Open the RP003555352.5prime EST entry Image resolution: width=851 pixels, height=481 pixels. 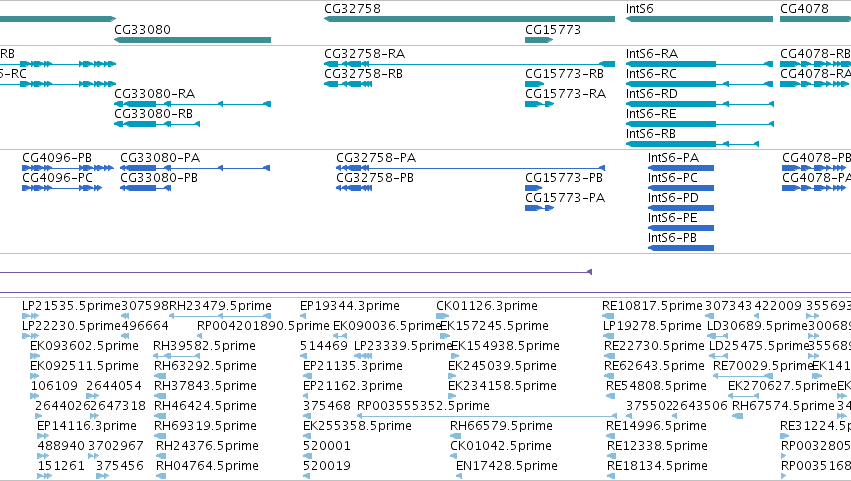click(x=423, y=407)
